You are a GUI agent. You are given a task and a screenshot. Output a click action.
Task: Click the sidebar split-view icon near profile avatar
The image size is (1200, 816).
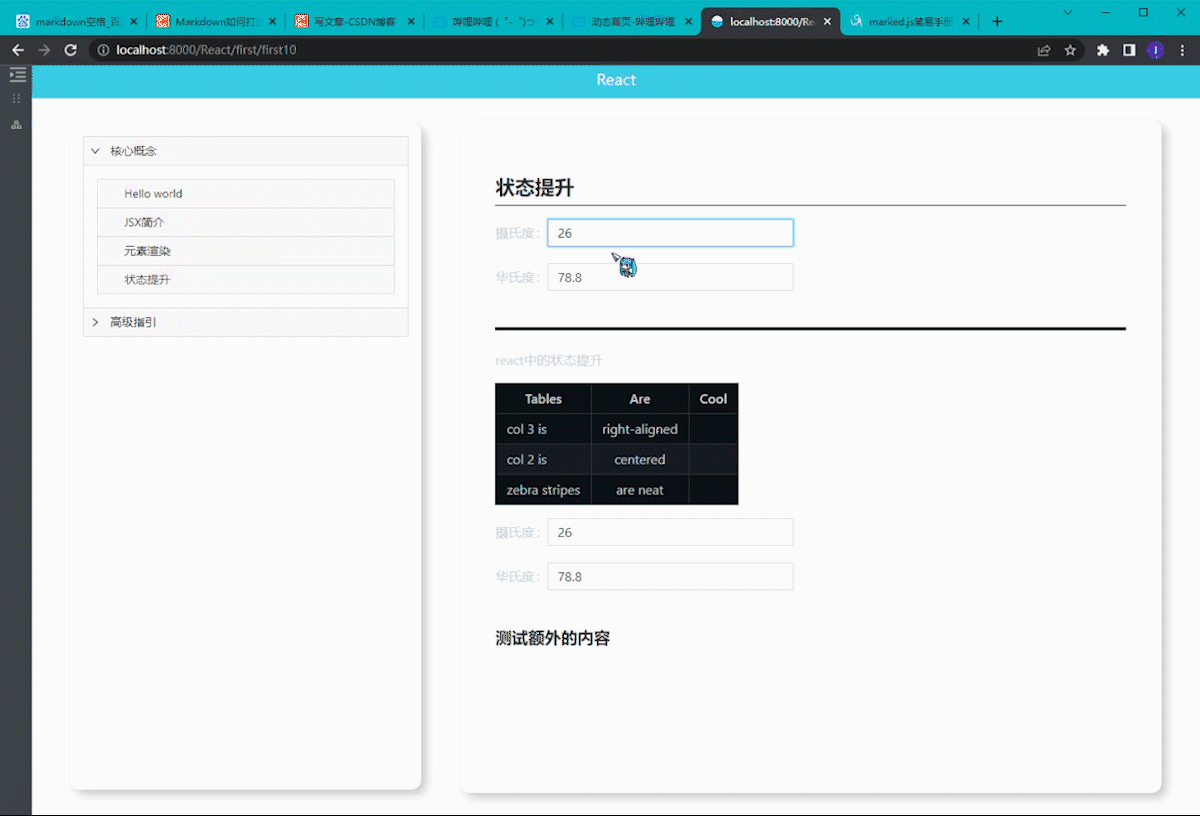coord(1131,49)
